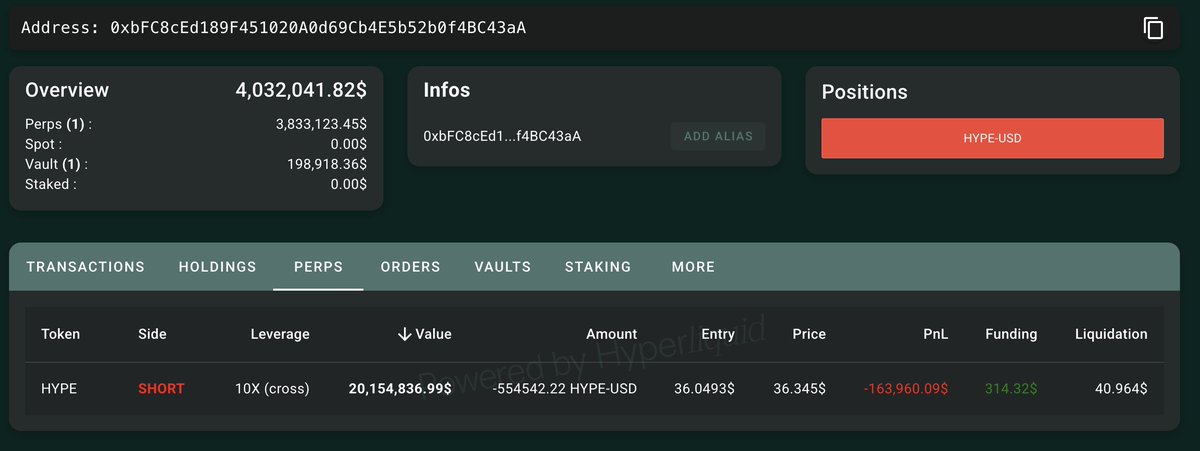Sort by Value column arrow
The image size is (1200, 451).
(405, 334)
